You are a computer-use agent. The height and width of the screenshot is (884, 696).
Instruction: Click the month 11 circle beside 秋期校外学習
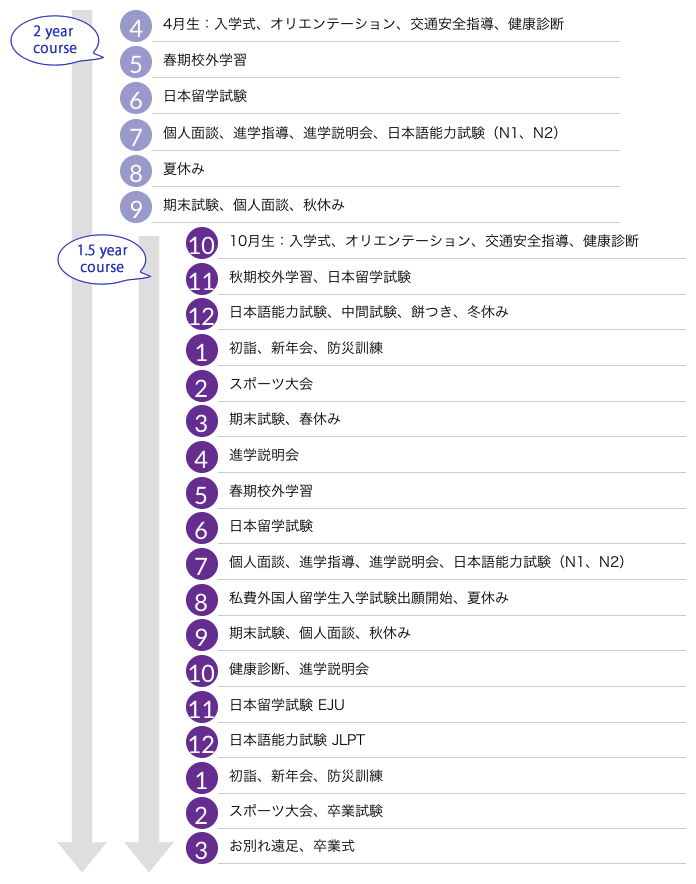(202, 279)
